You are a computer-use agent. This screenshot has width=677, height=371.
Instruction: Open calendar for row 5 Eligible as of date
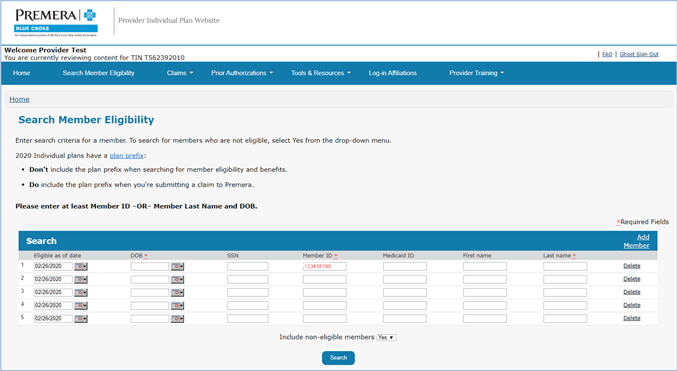coord(81,319)
